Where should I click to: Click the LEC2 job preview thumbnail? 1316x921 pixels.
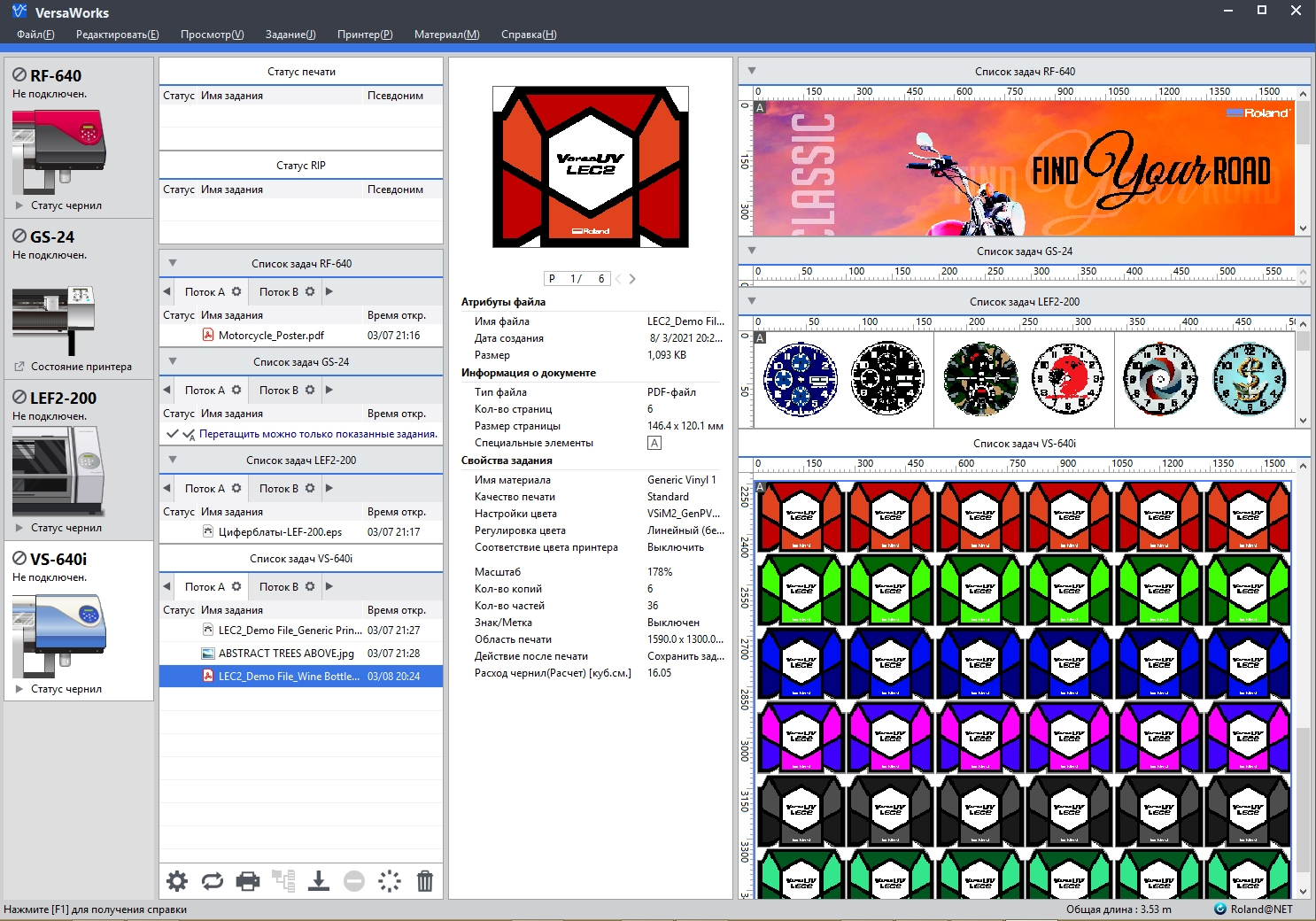click(x=591, y=166)
